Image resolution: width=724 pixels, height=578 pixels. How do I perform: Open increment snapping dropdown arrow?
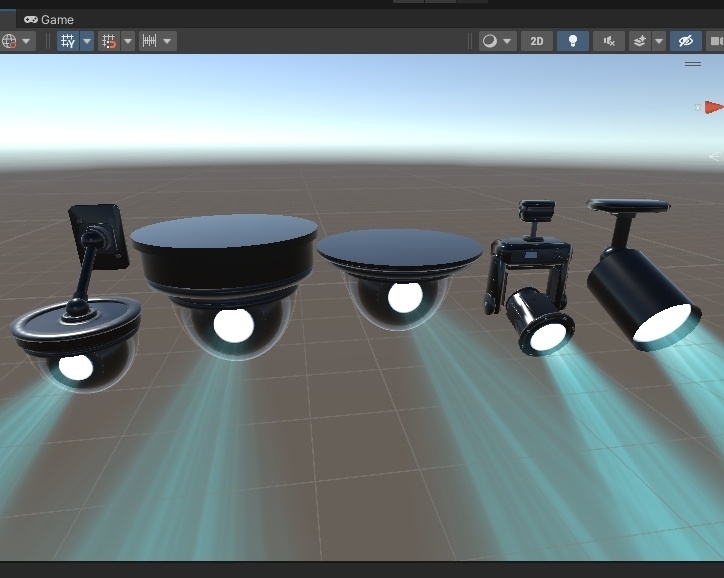[167, 41]
